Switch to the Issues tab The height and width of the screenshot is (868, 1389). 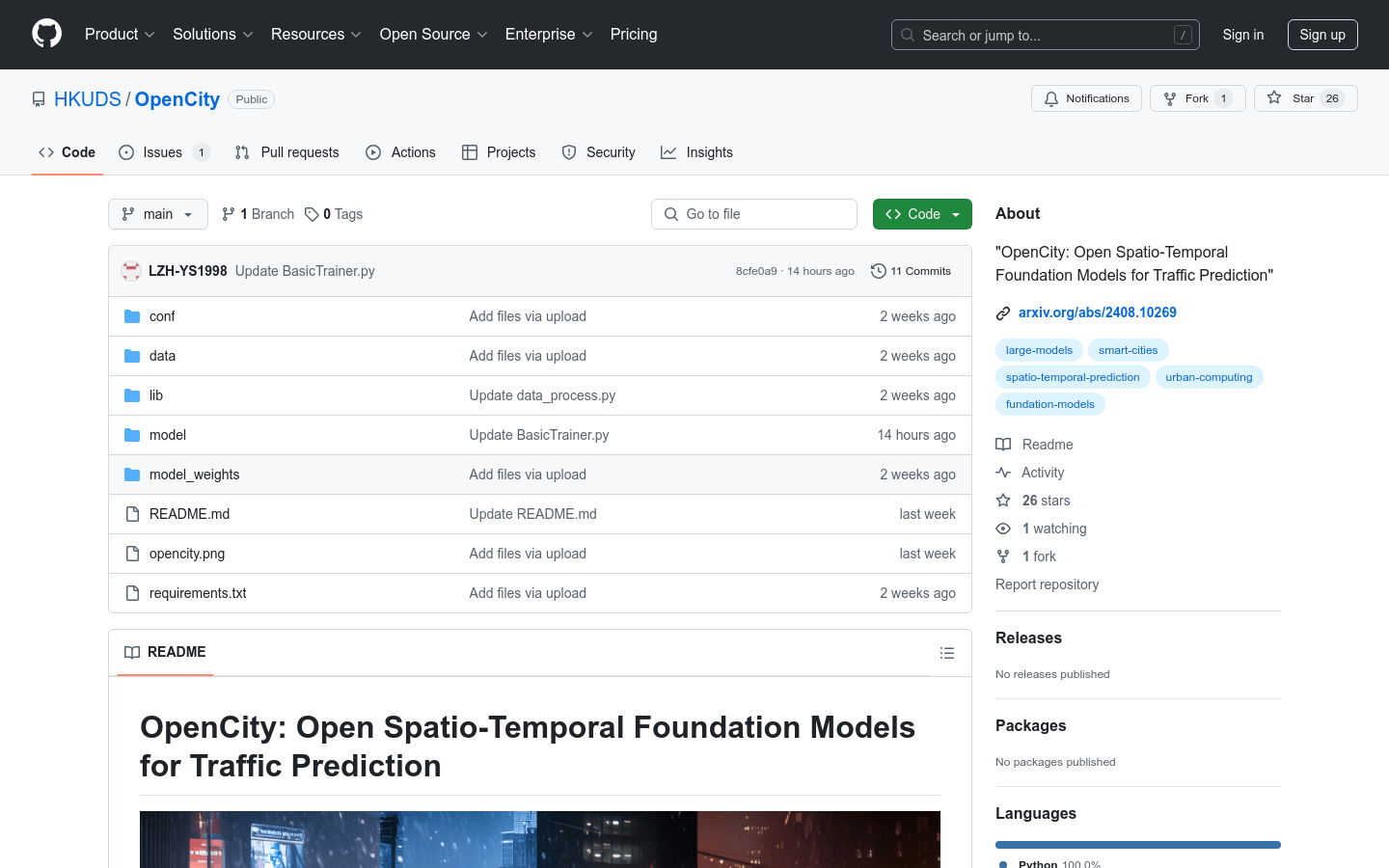162,152
